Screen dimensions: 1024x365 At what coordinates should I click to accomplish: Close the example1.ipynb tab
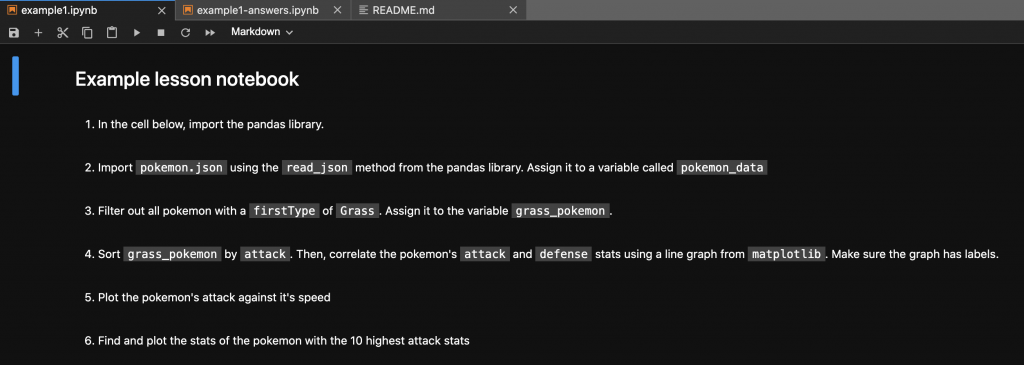pyautogui.click(x=162, y=10)
